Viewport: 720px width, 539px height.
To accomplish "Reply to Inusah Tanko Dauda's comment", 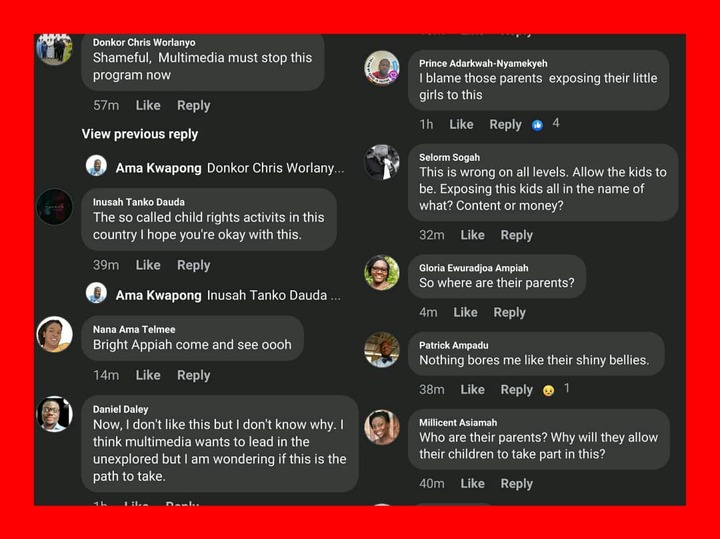I will pos(194,265).
